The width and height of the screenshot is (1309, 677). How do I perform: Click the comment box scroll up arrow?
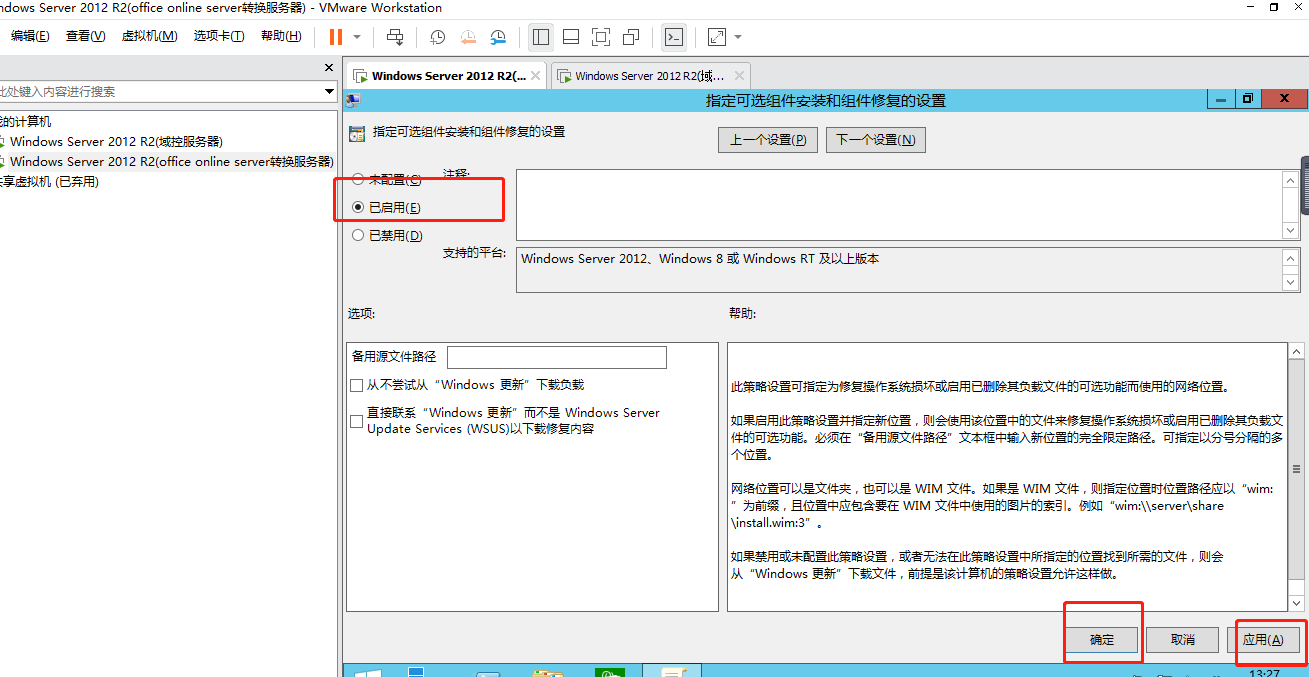[x=1291, y=179]
